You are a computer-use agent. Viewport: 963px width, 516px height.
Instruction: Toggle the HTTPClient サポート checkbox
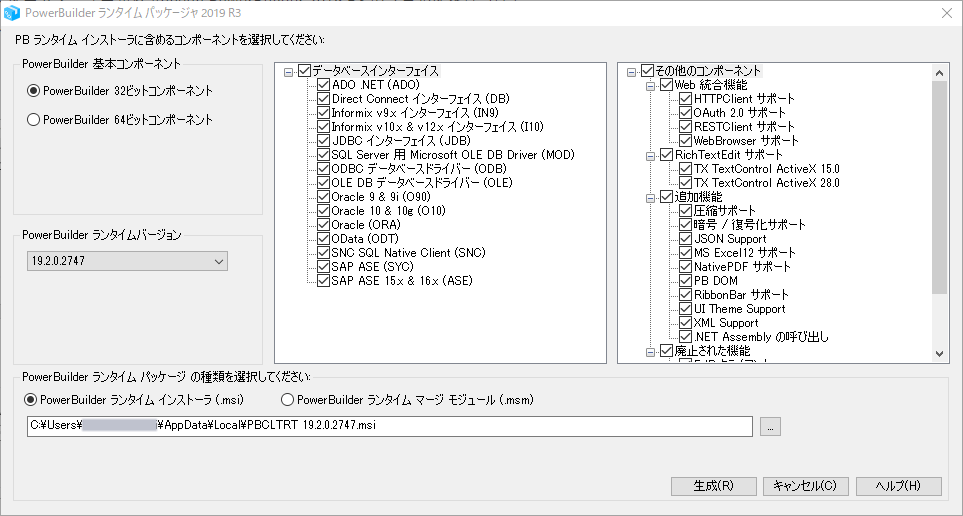pos(685,100)
